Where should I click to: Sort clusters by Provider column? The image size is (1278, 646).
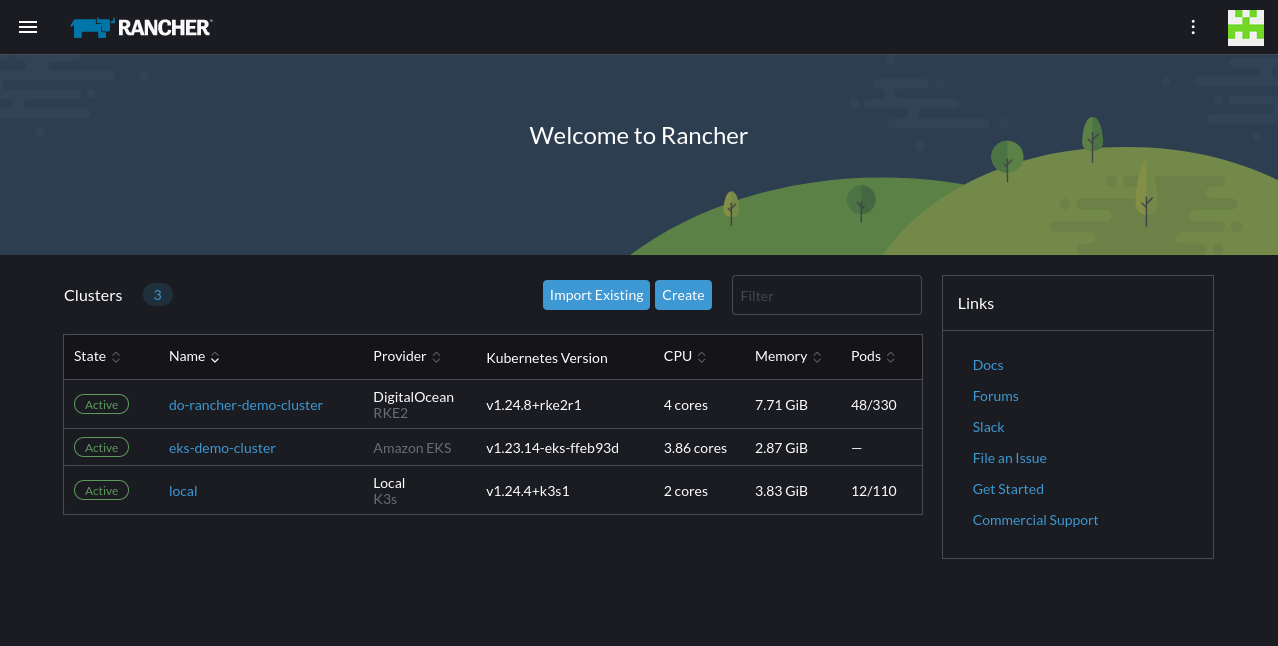pos(407,357)
